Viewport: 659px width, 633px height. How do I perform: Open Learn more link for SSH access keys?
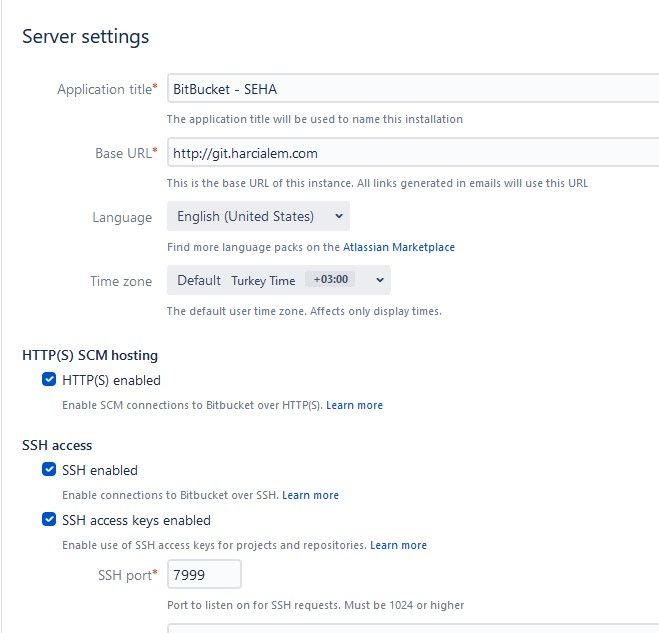[398, 545]
